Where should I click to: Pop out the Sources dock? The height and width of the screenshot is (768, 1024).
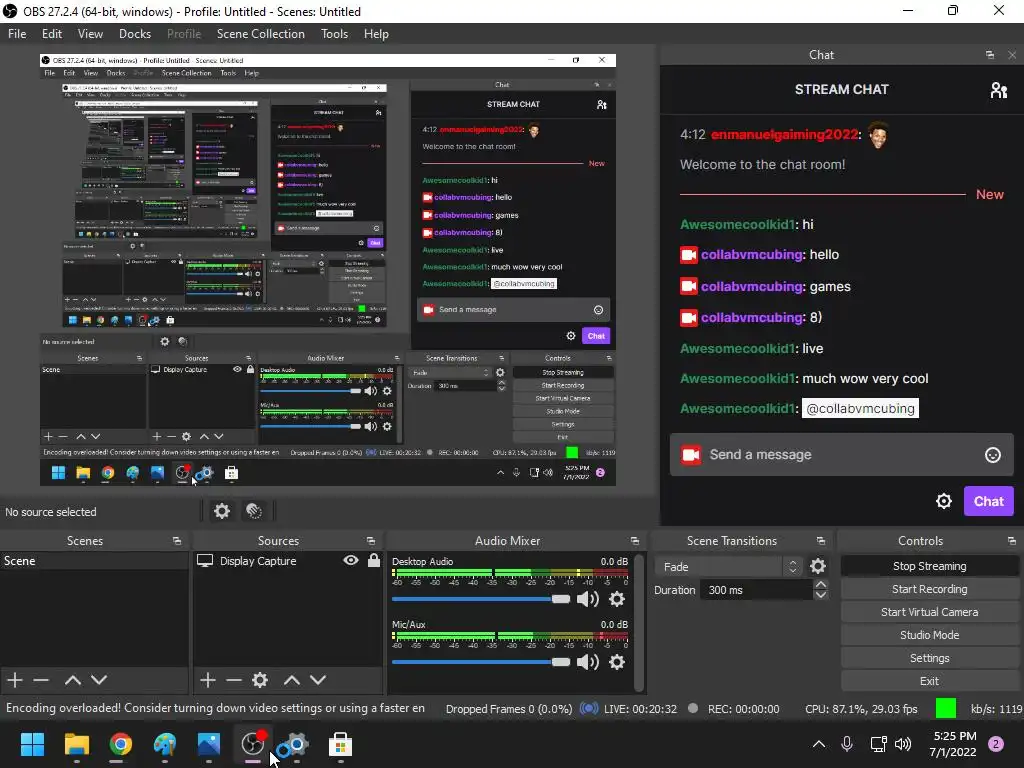click(370, 541)
